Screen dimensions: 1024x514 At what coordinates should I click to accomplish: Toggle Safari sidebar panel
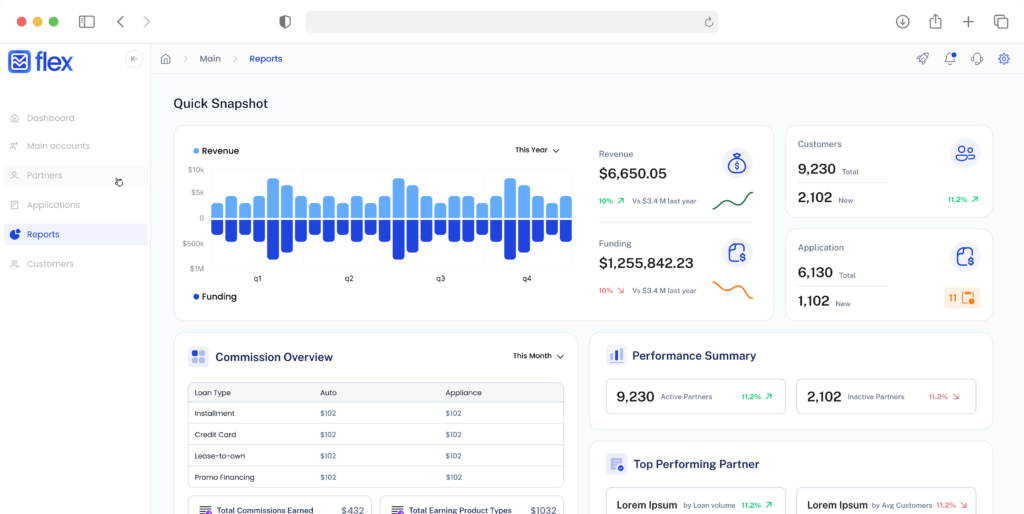tap(87, 21)
